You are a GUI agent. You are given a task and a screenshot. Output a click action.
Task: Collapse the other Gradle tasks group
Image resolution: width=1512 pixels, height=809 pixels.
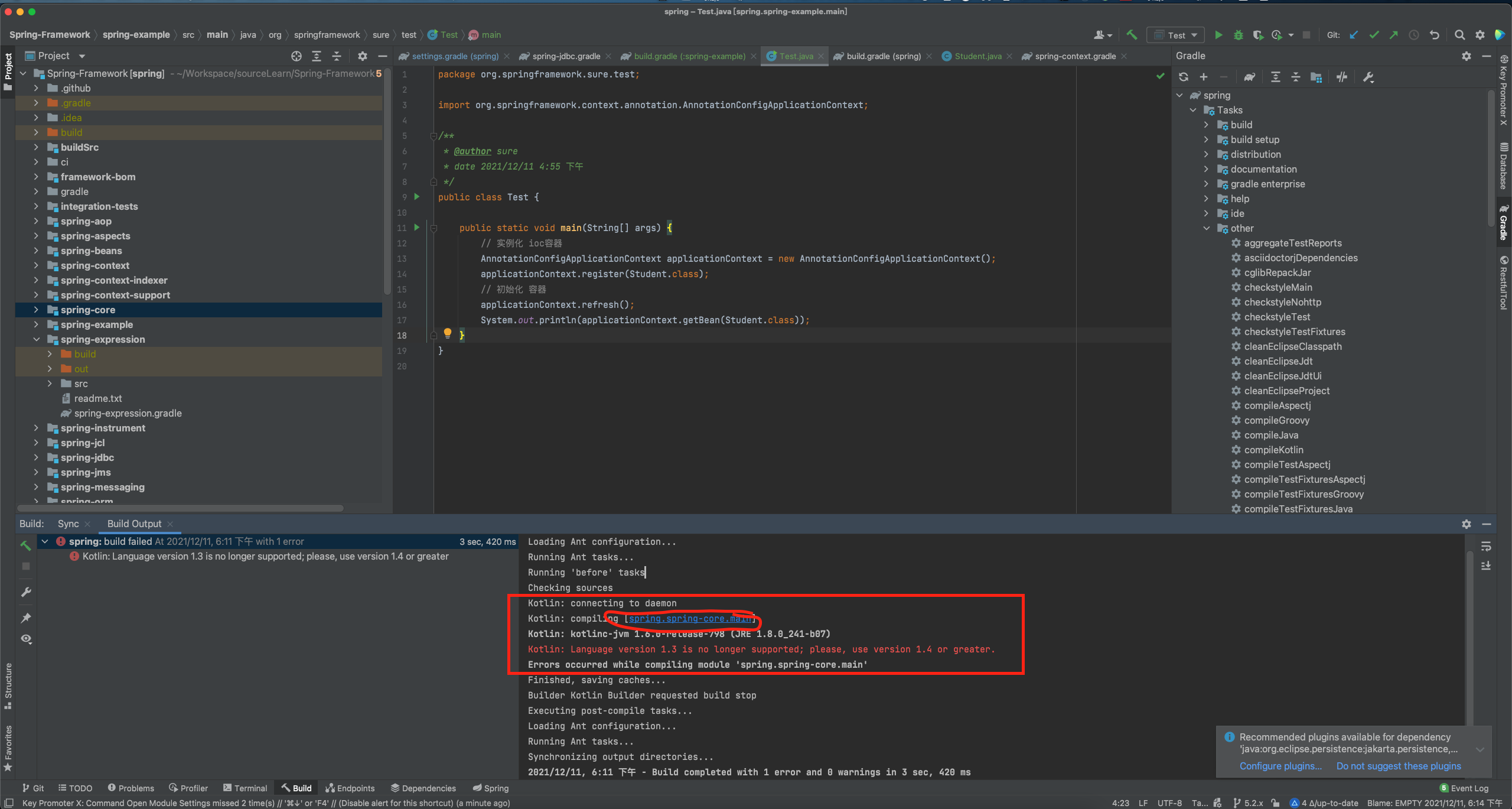(1207, 229)
